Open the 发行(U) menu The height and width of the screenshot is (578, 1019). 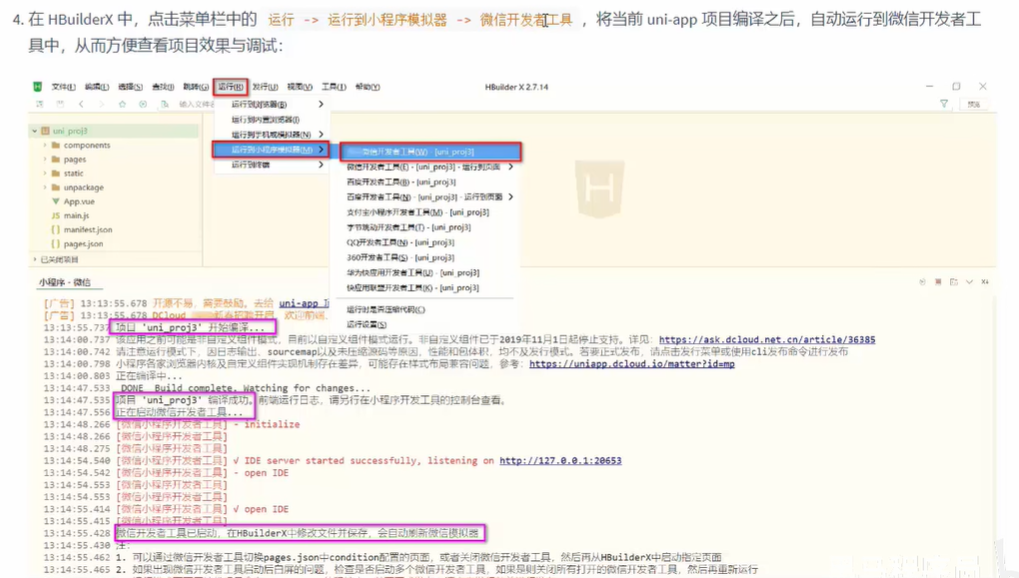click(265, 86)
